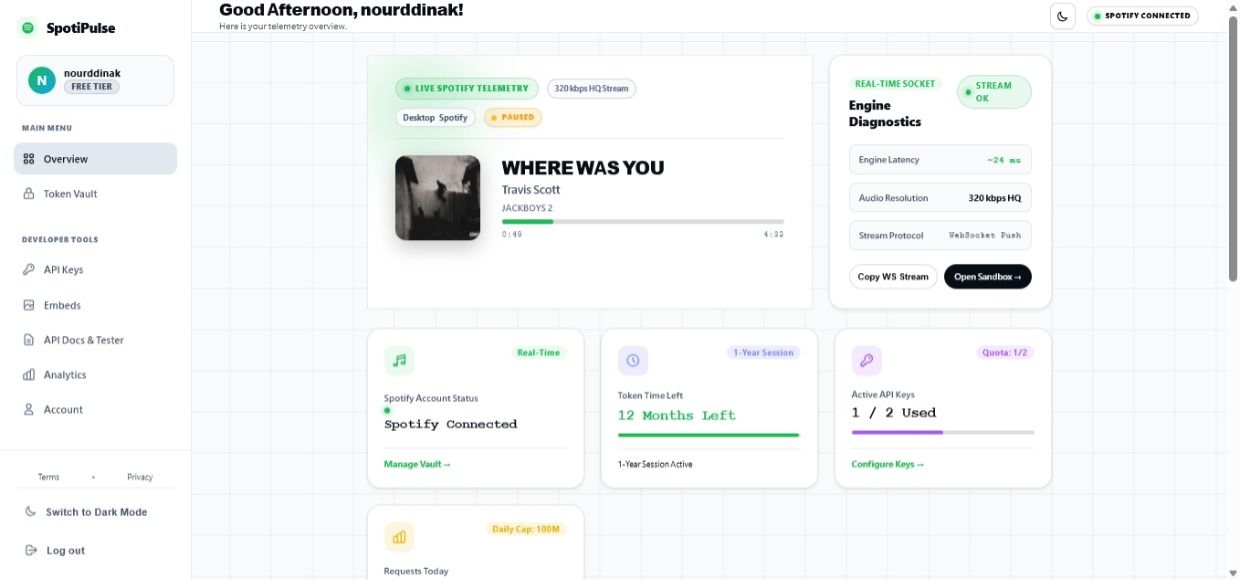This screenshot has width=1240, height=580.
Task: Click the REAL-TIME SOCKET label
Action: [x=895, y=84]
